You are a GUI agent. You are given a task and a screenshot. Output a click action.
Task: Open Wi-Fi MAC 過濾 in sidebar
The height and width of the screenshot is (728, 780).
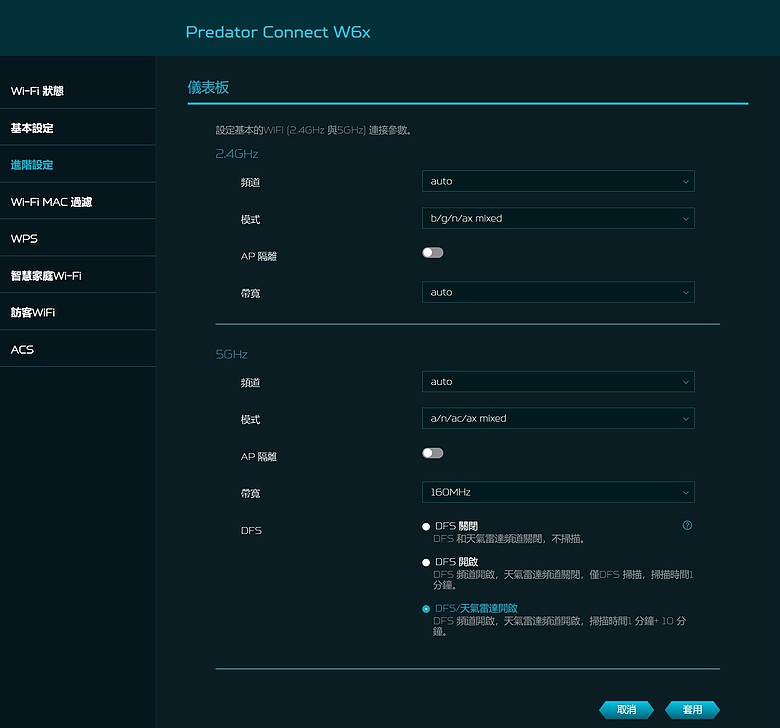pyautogui.click(x=78, y=201)
